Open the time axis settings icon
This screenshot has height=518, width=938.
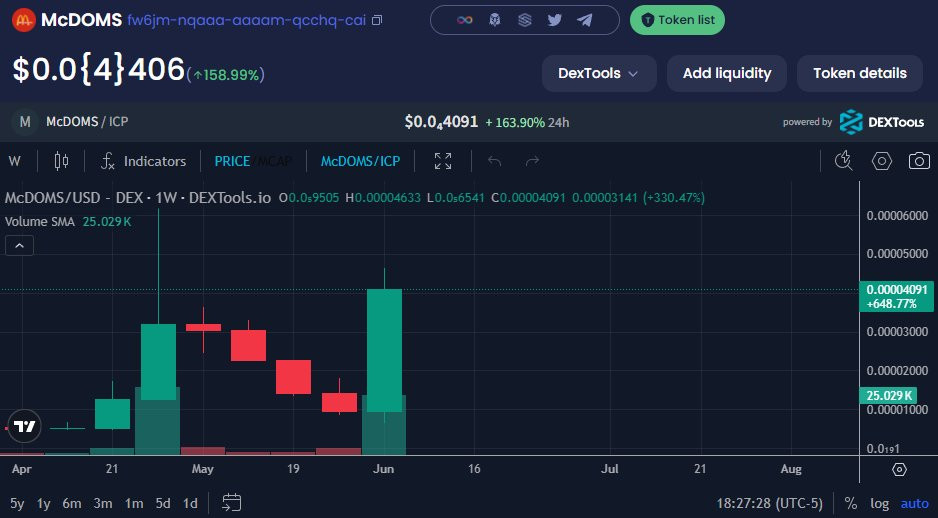(x=899, y=470)
